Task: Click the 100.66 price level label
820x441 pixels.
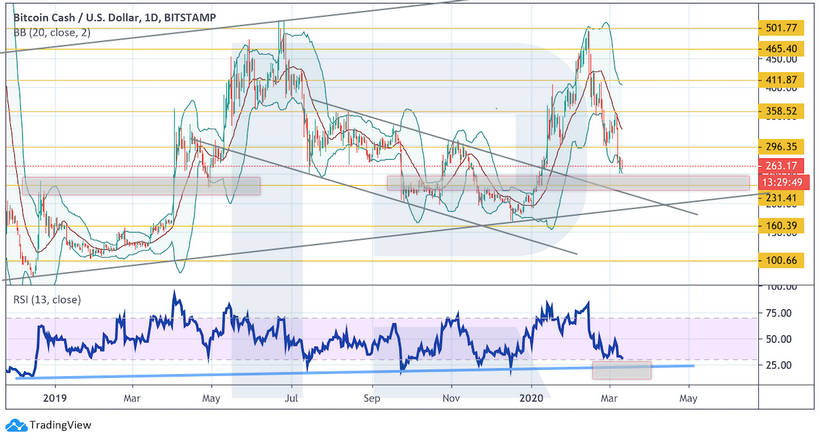Action: coord(781,262)
